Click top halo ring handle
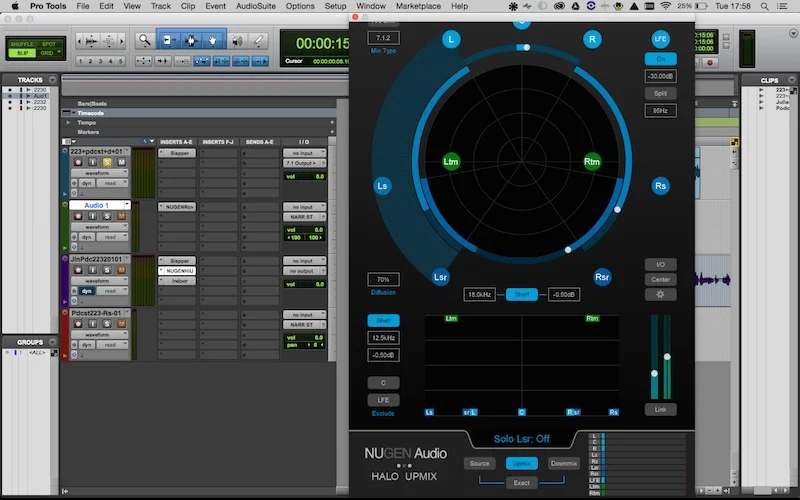The width and height of the screenshot is (800, 500). click(527, 47)
